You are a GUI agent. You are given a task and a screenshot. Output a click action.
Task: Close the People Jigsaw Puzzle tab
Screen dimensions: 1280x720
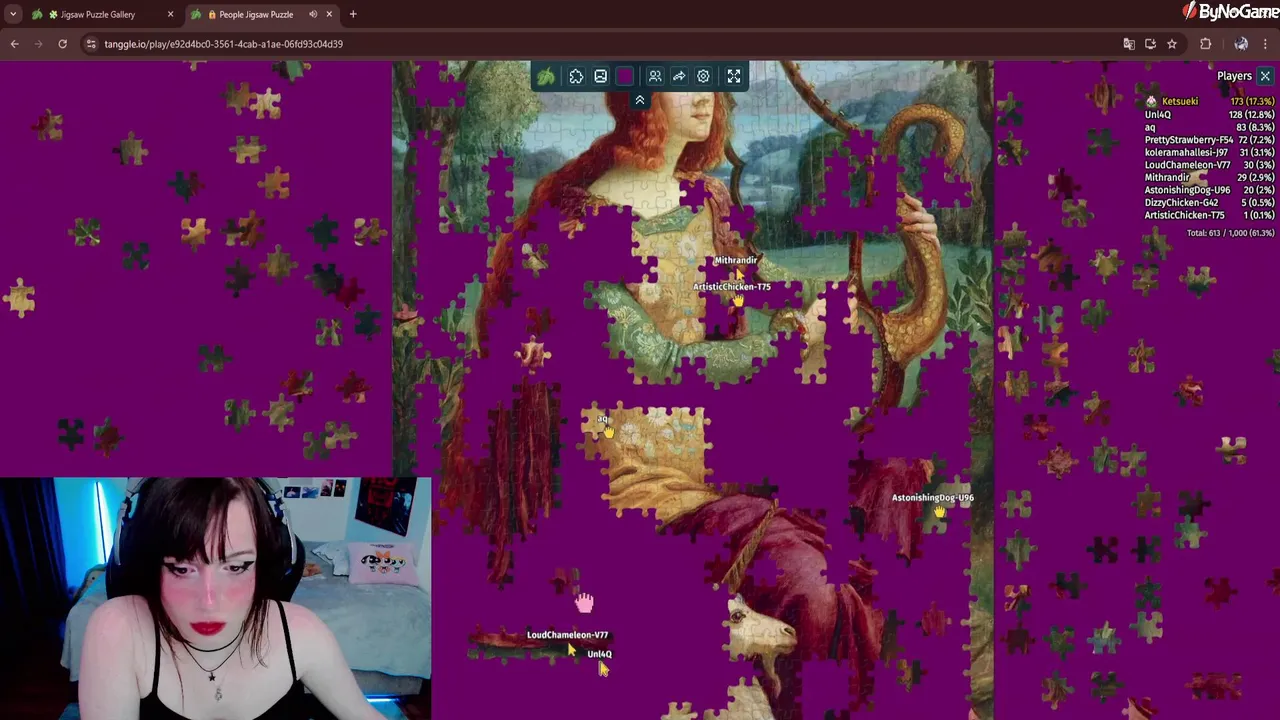tap(329, 14)
